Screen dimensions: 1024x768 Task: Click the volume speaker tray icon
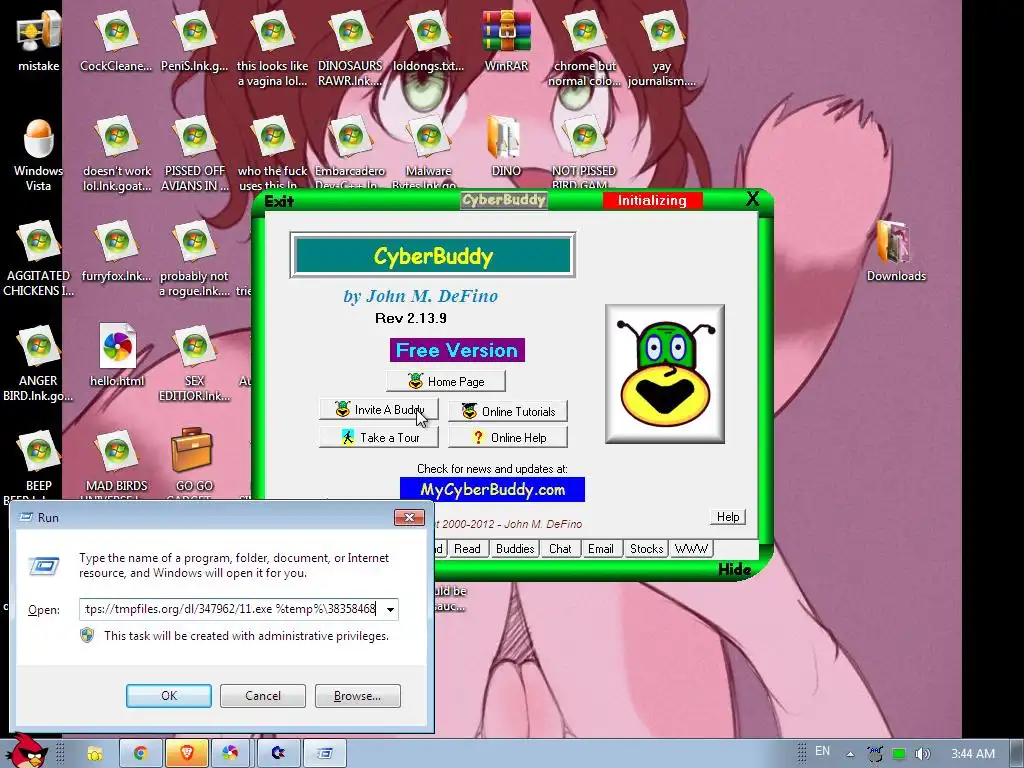(922, 754)
